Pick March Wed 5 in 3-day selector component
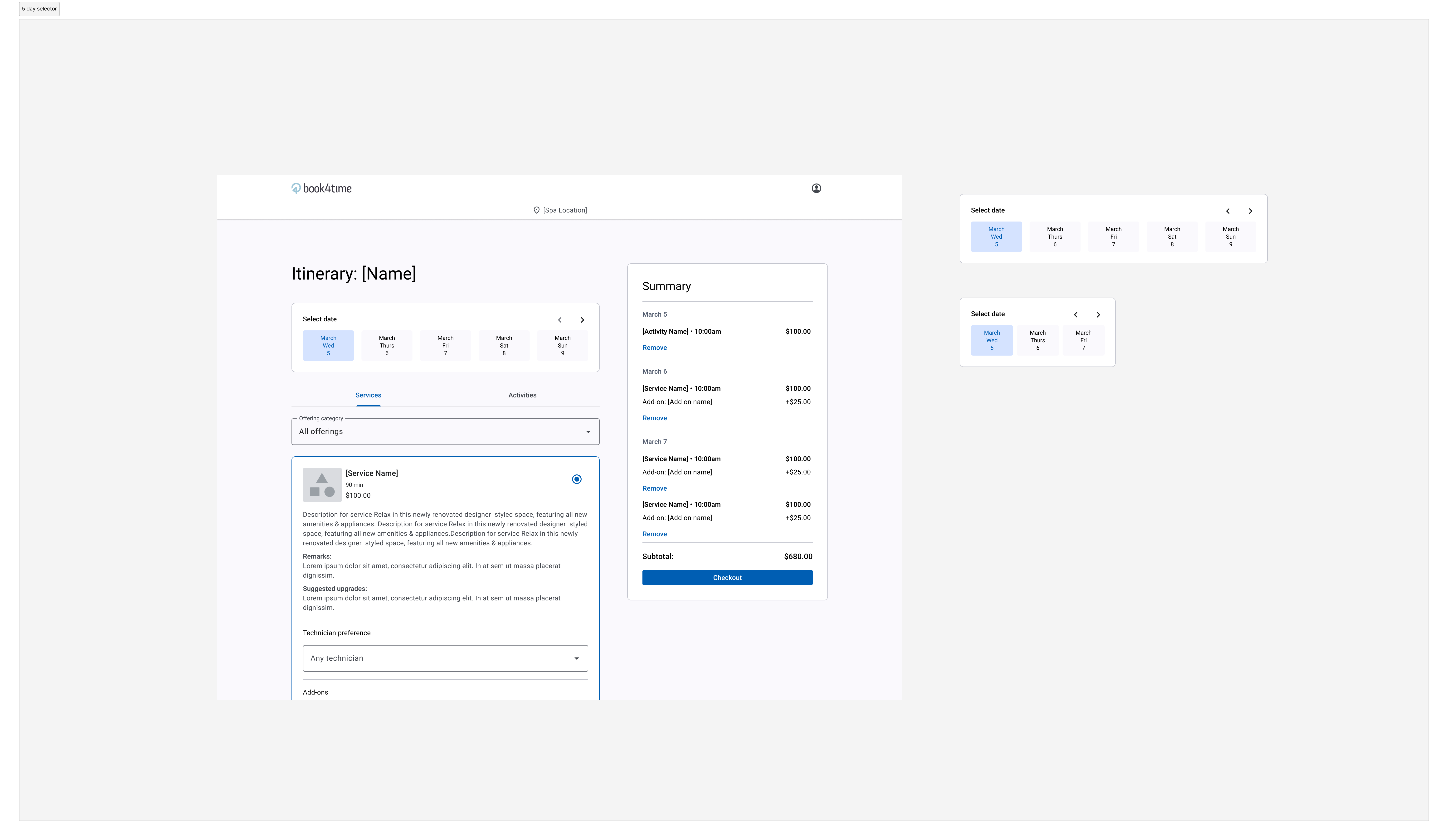The image size is (1448, 840). 992,341
